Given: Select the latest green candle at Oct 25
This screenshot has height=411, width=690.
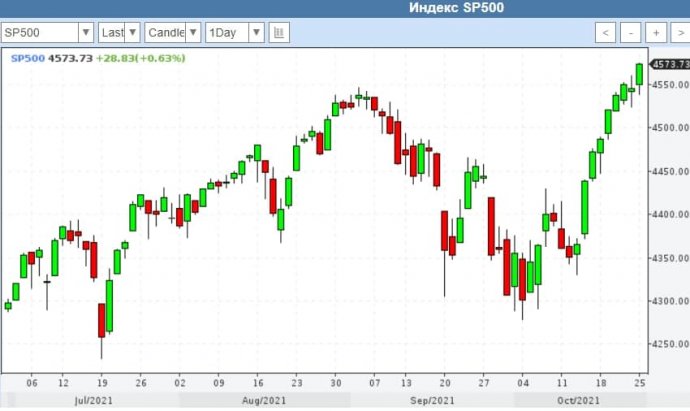Looking at the screenshot, I should pos(640,76).
